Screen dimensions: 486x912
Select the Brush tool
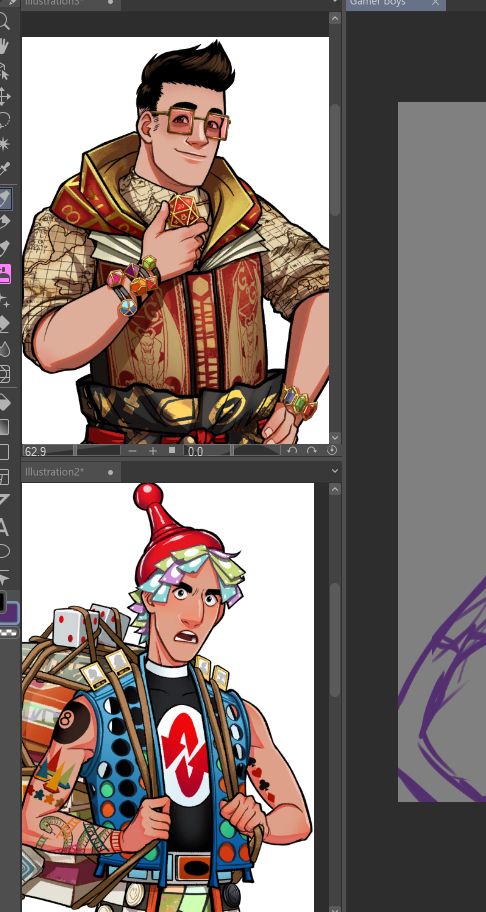[x=5, y=248]
